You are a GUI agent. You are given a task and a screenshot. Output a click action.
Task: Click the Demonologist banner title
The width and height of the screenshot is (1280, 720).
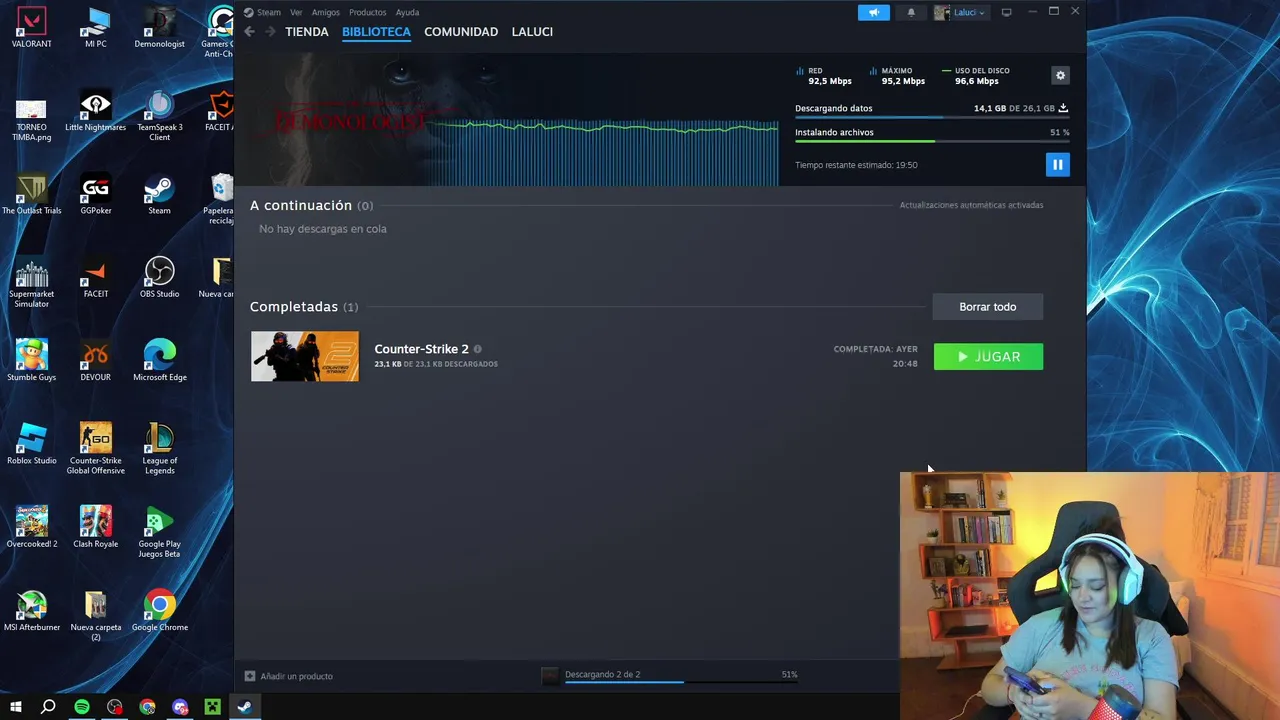coord(350,122)
